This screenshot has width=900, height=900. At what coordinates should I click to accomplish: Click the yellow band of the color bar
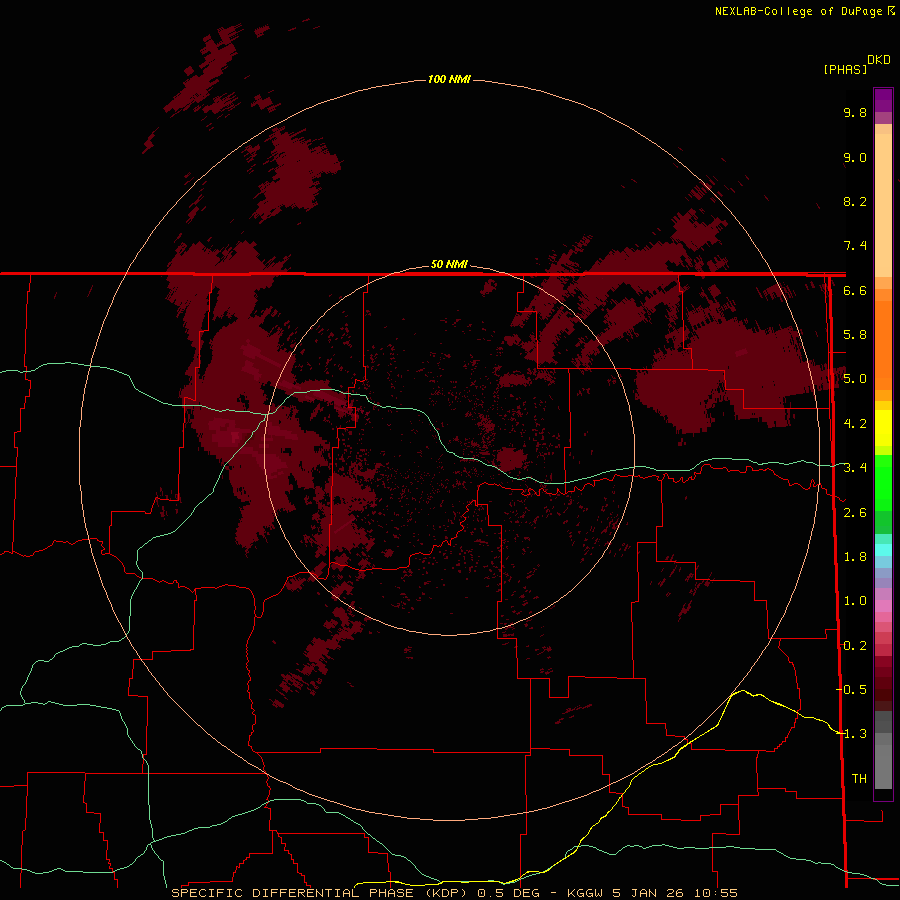coord(883,428)
